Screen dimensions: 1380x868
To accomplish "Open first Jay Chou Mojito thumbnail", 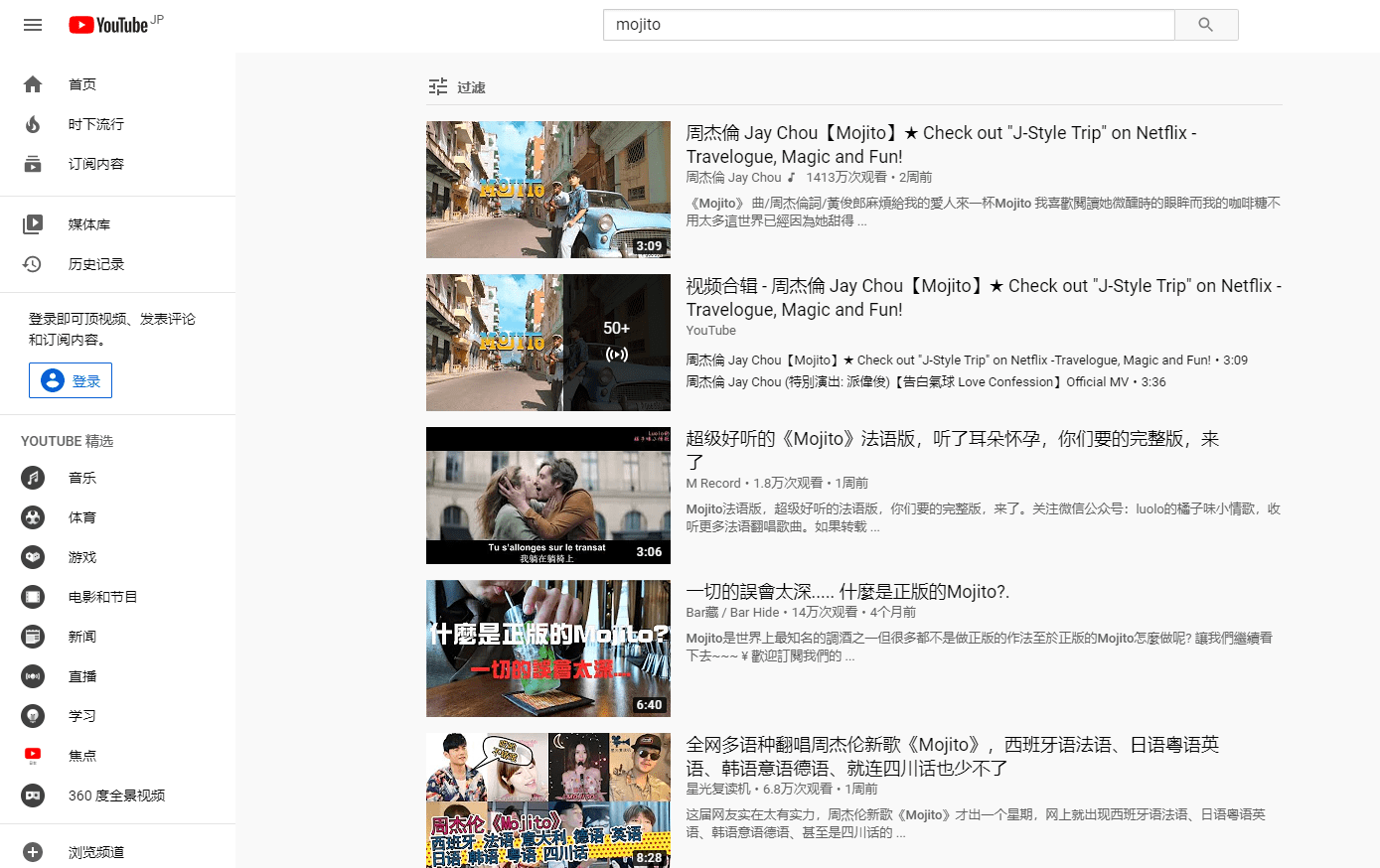I will [548, 190].
